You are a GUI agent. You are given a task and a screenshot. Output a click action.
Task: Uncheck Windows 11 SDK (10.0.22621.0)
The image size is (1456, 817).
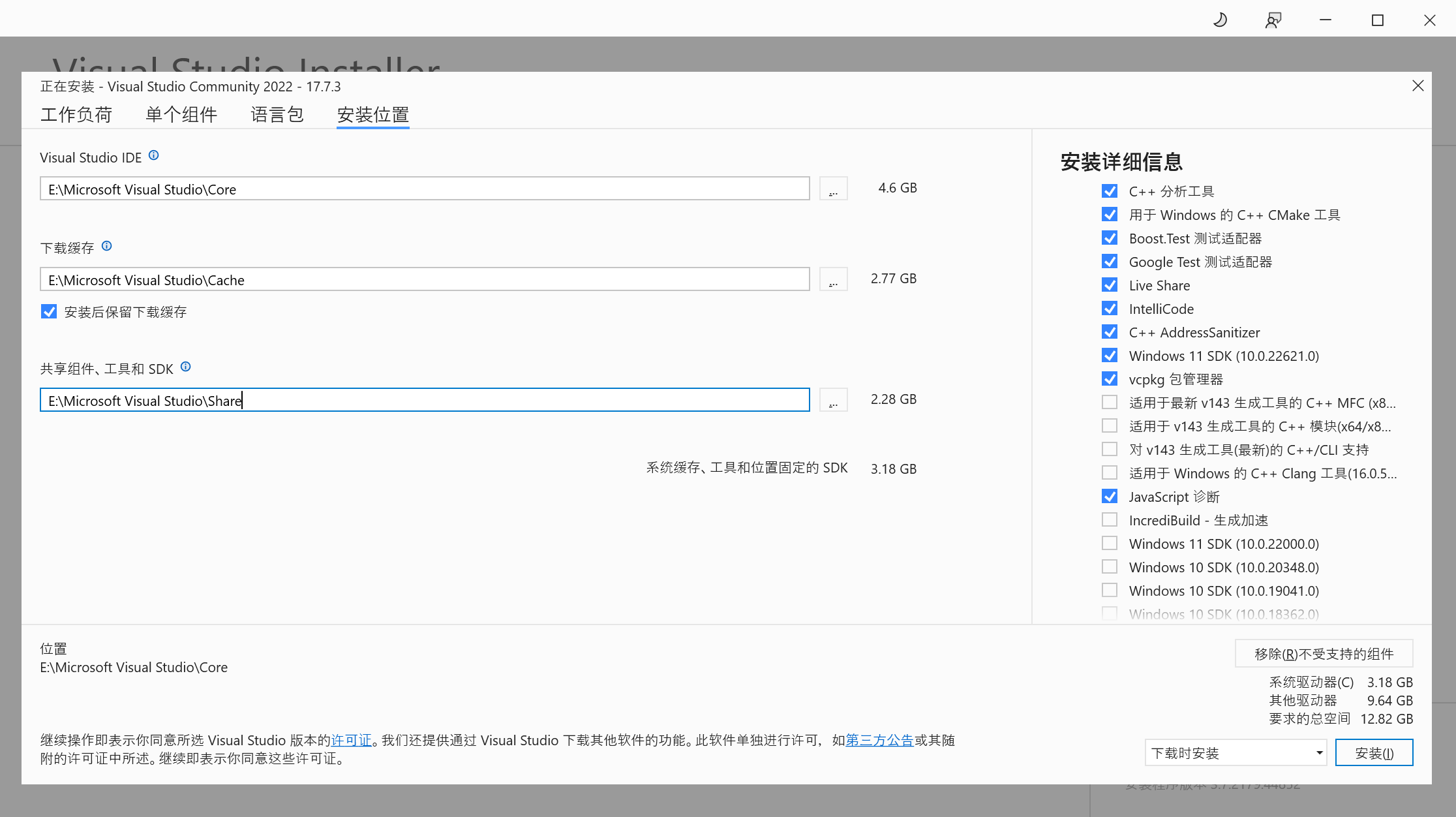(1110, 356)
